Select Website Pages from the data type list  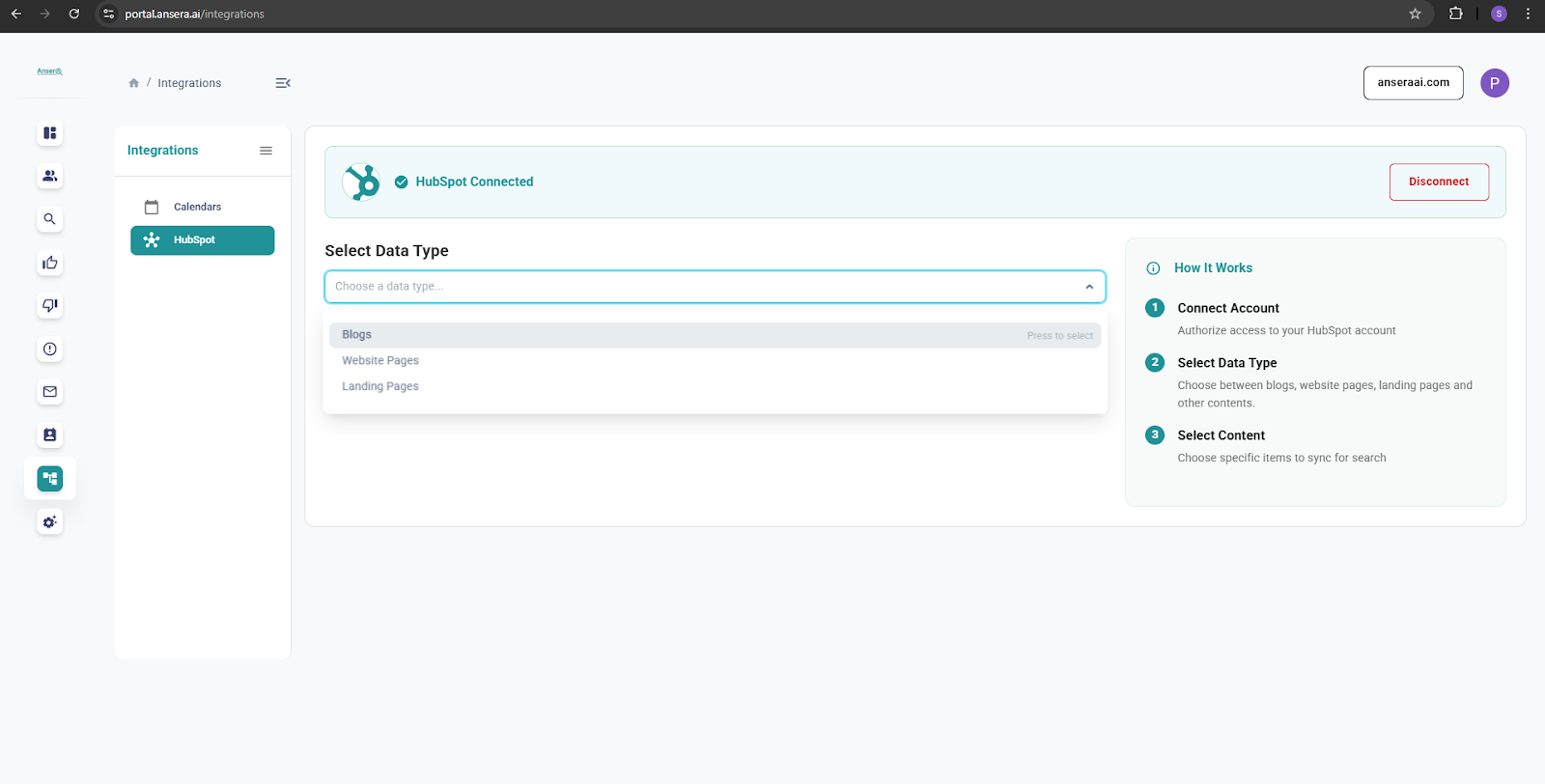(x=715, y=360)
